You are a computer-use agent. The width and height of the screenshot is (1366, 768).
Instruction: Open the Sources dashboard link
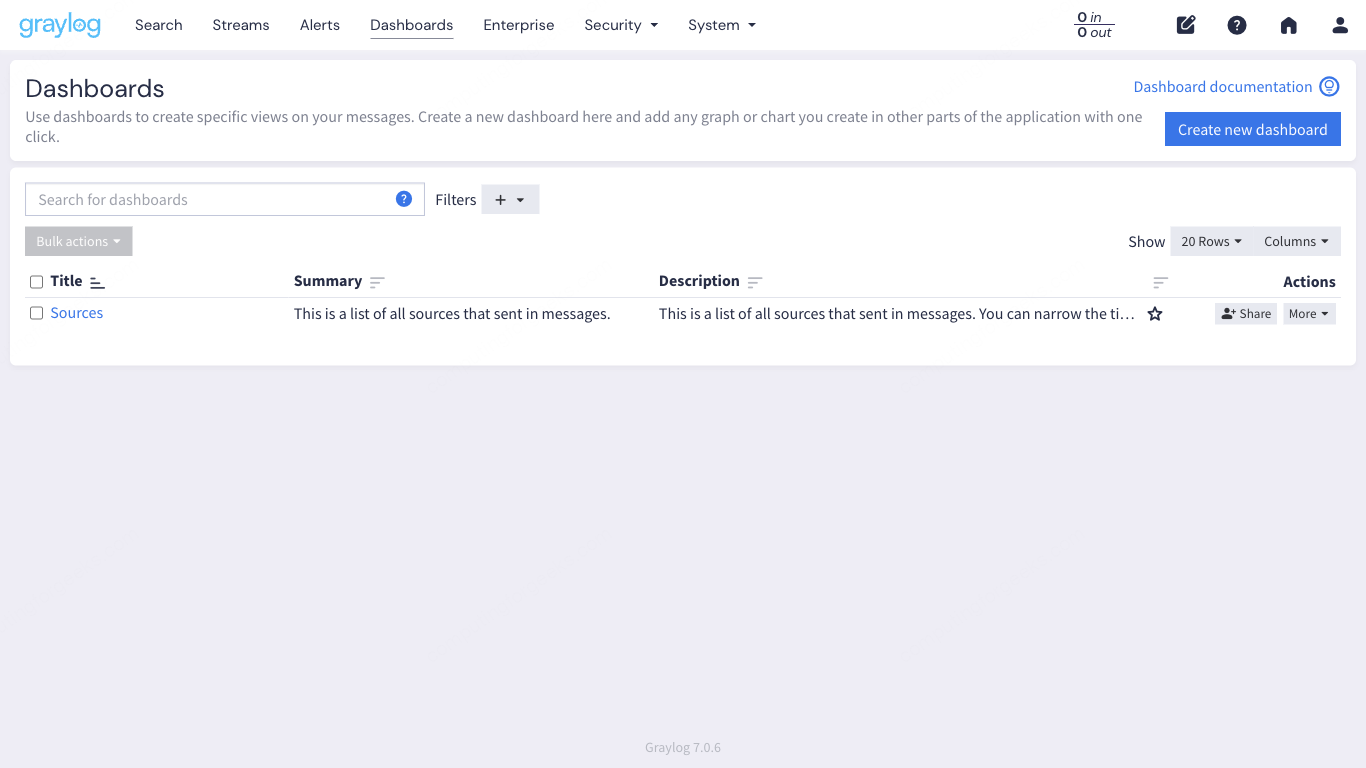[x=77, y=313]
